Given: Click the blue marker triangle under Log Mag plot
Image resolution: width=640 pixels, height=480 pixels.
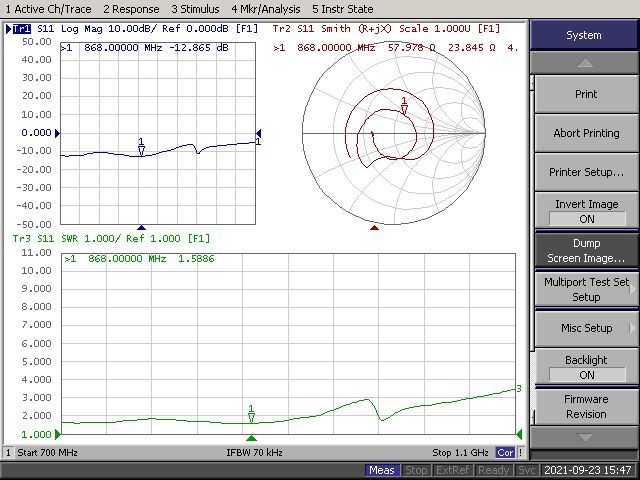Looking at the screenshot, I should tap(141, 228).
